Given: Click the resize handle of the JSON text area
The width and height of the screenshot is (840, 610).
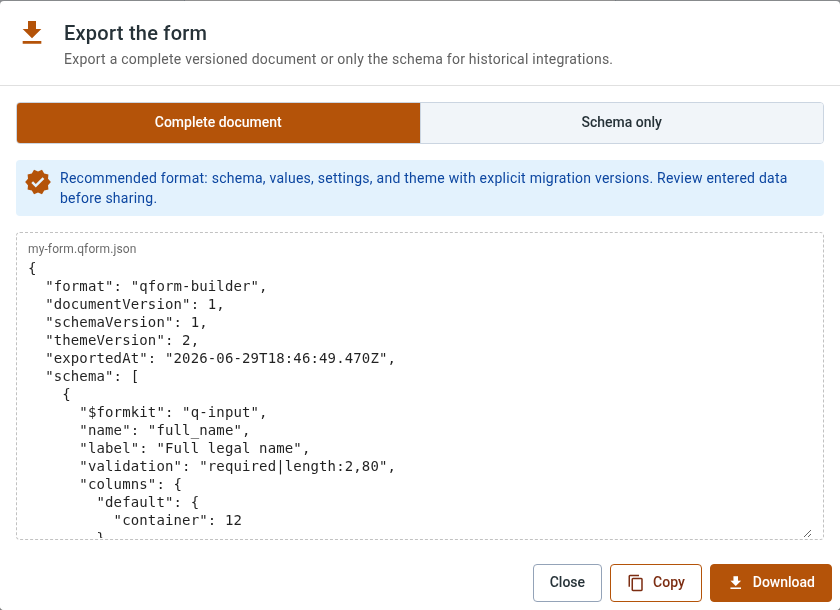Looking at the screenshot, I should [x=807, y=533].
